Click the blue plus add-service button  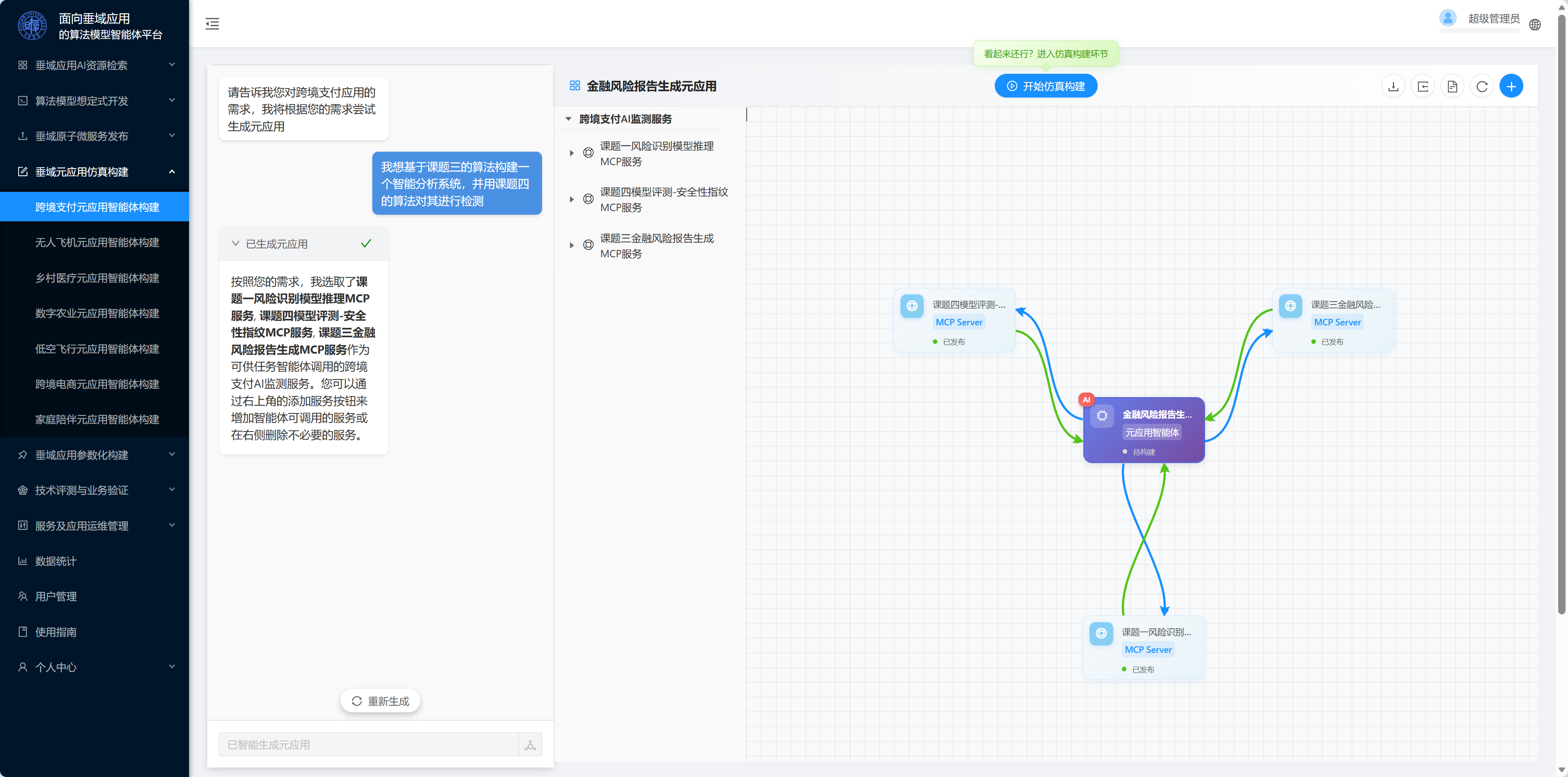(1511, 86)
